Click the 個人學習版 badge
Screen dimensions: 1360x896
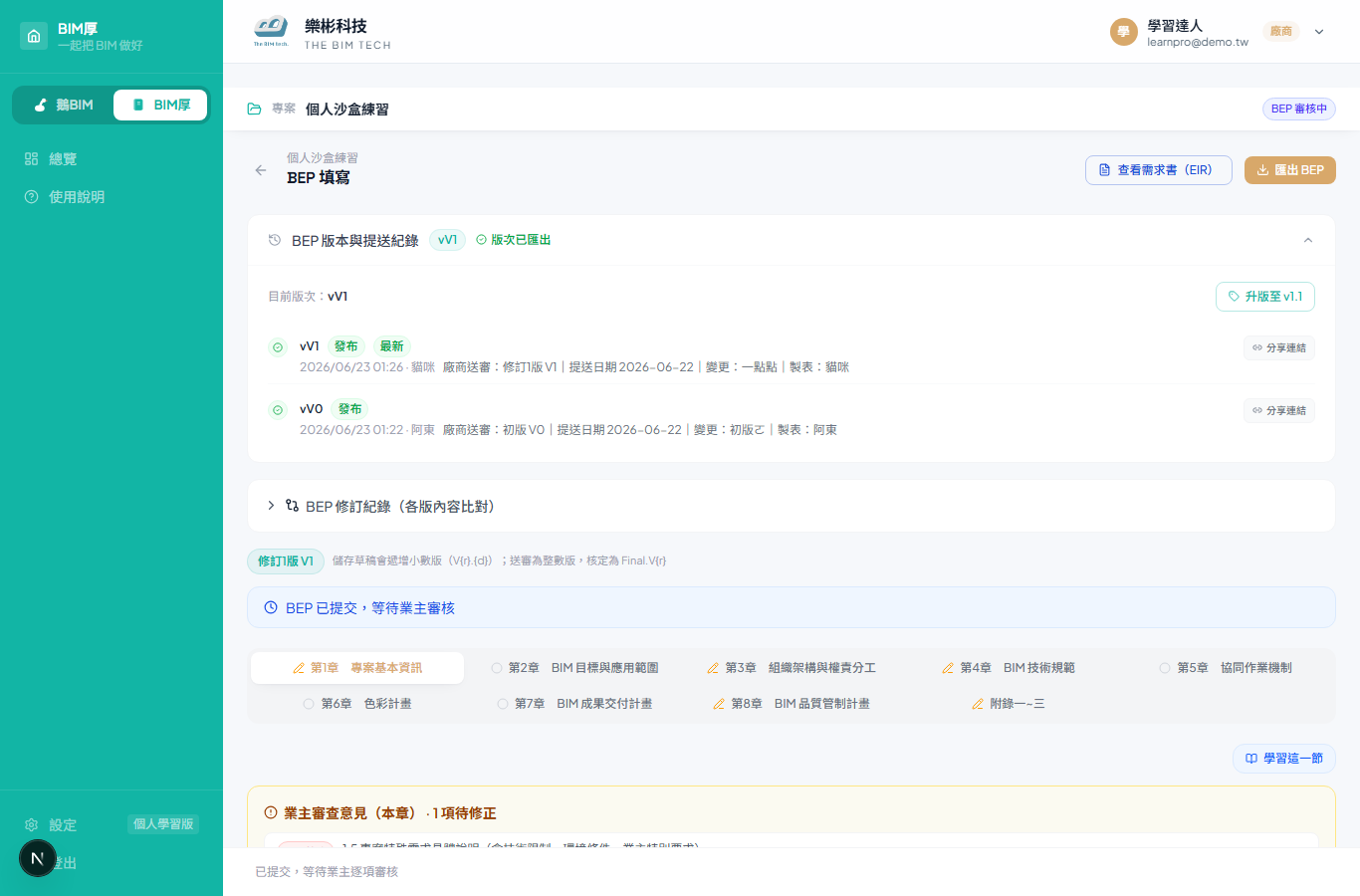coord(163,824)
